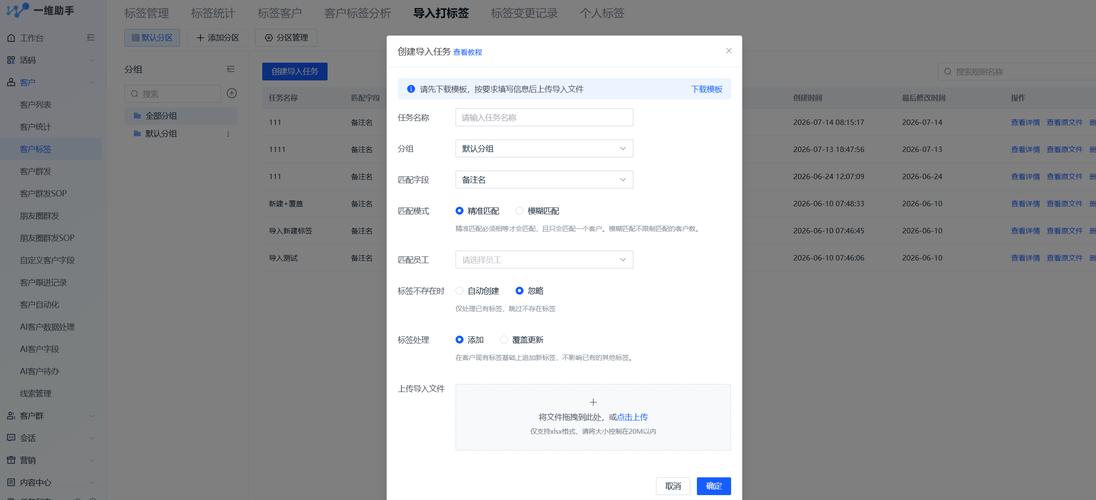Collapse sidebar with icon beside 工作台
The image size is (1096, 500).
90,38
